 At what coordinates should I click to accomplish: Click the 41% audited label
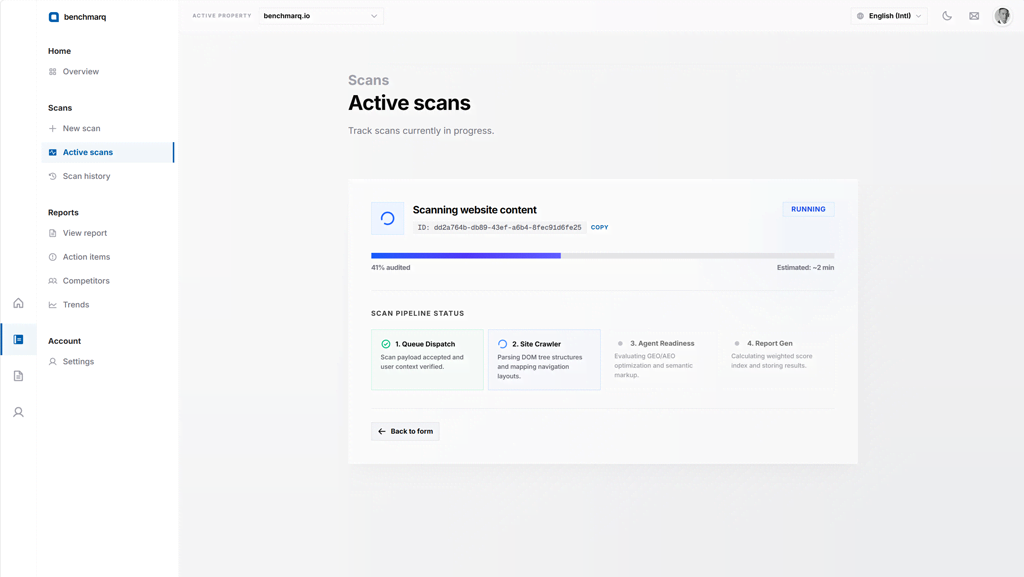(391, 268)
